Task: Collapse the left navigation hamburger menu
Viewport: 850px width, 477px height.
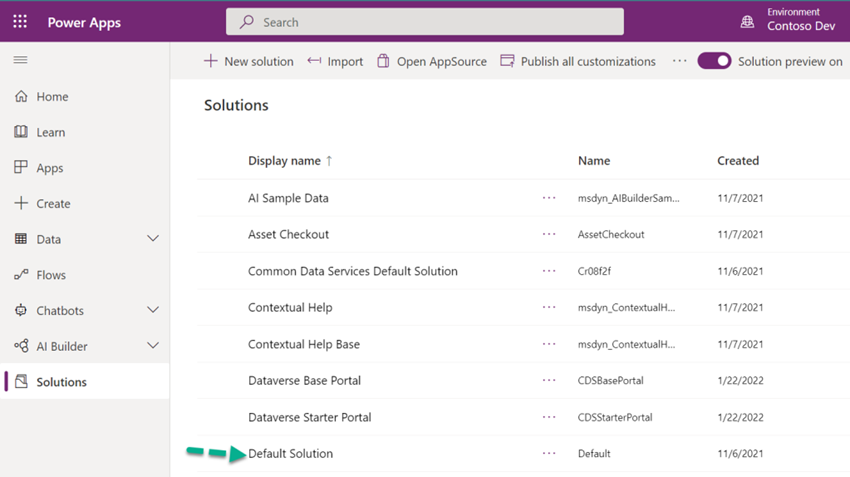Action: pyautogui.click(x=21, y=60)
